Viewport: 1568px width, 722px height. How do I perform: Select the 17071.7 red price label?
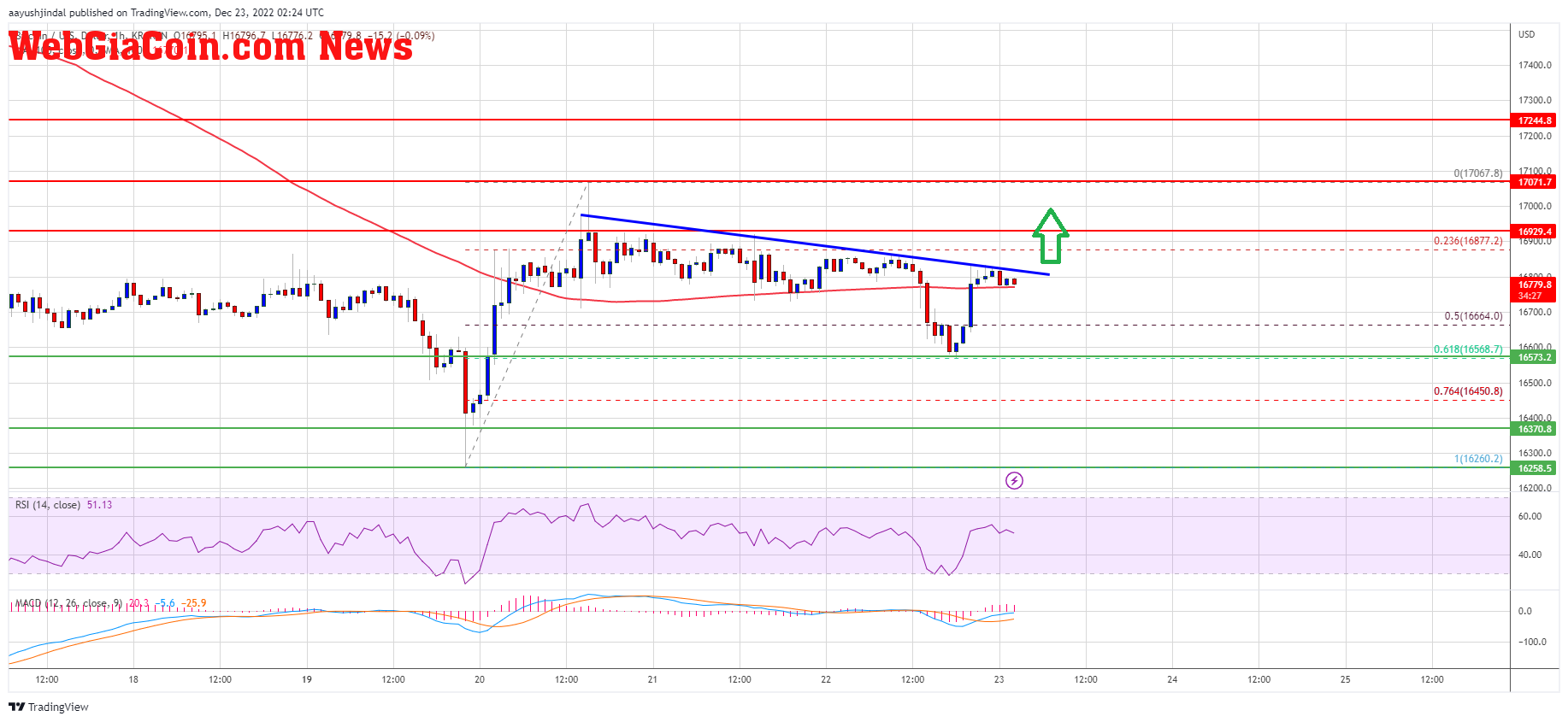click(1535, 182)
